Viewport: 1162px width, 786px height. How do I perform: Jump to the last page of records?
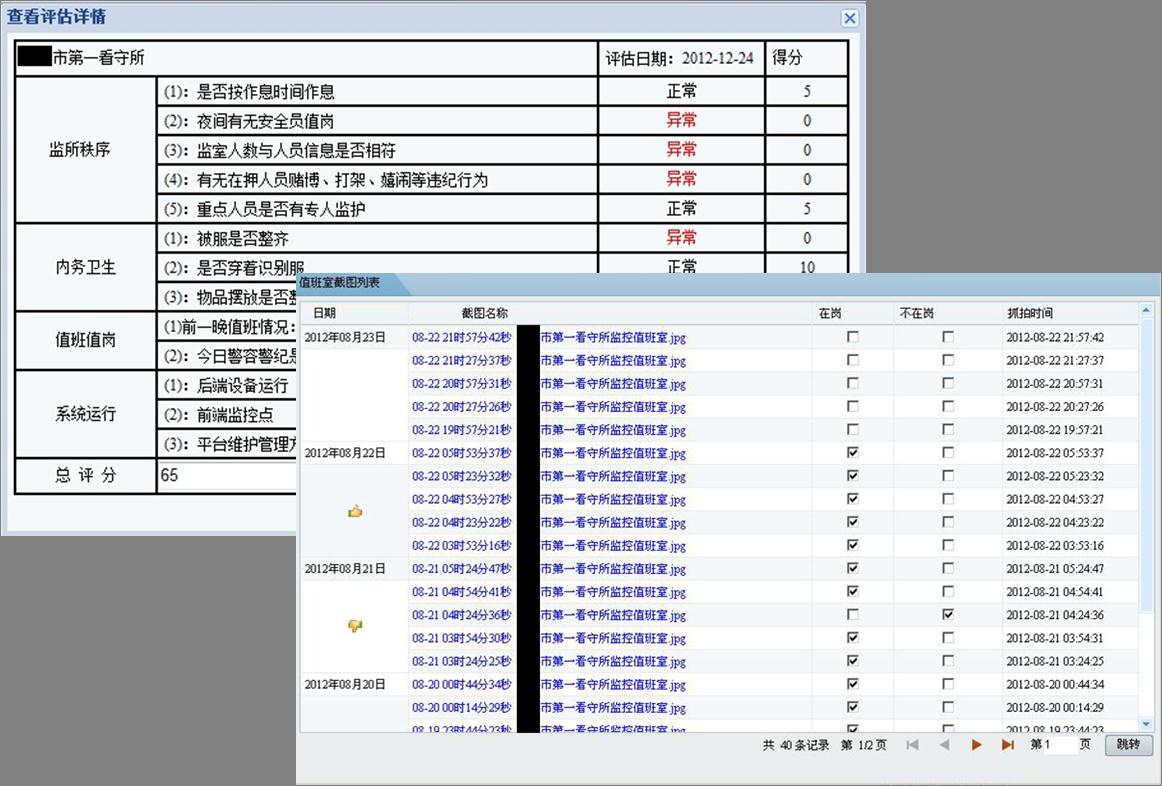(x=1007, y=745)
